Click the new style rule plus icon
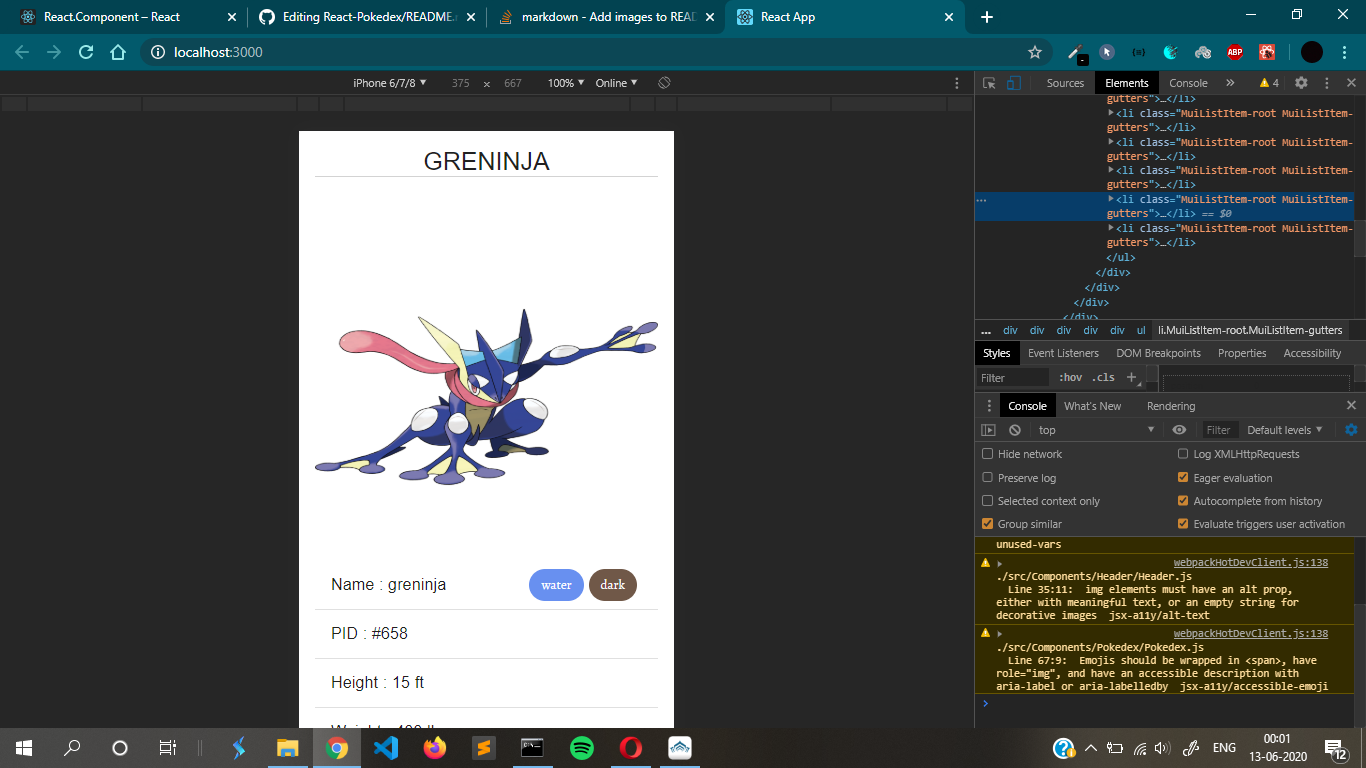1366x768 pixels. click(x=1132, y=377)
